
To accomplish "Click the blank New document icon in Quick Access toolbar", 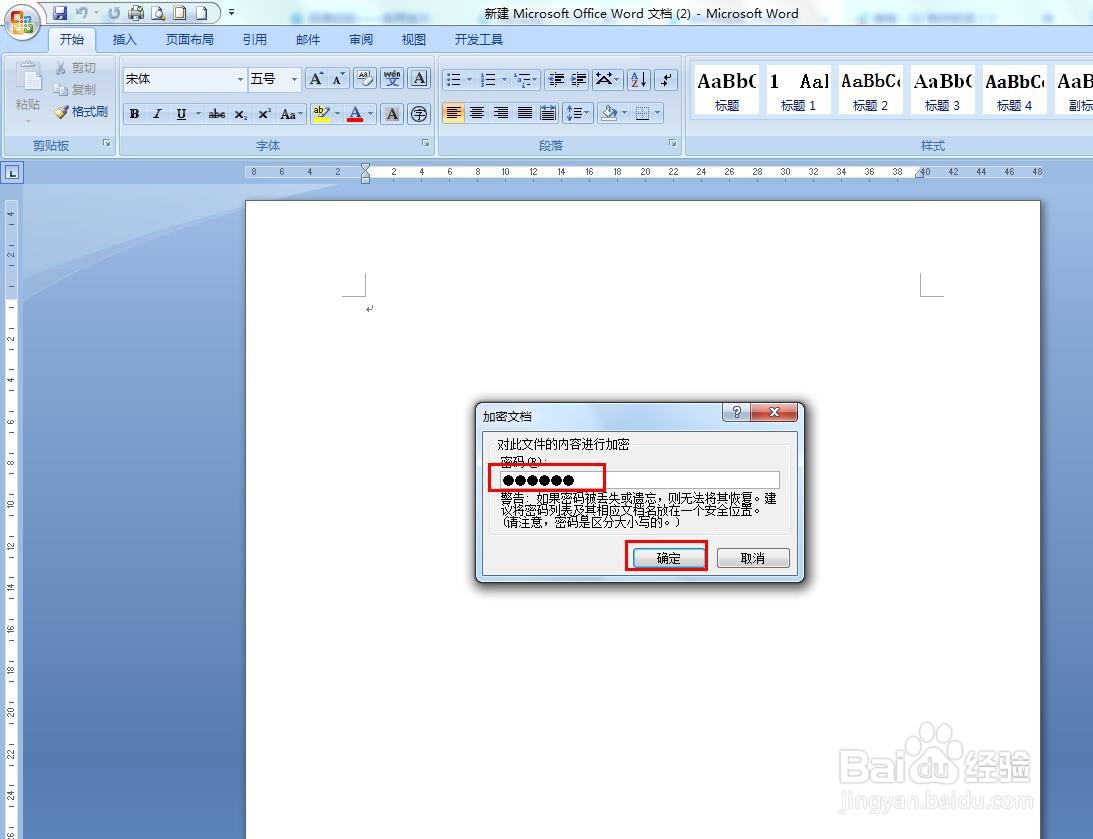I will (x=201, y=13).
